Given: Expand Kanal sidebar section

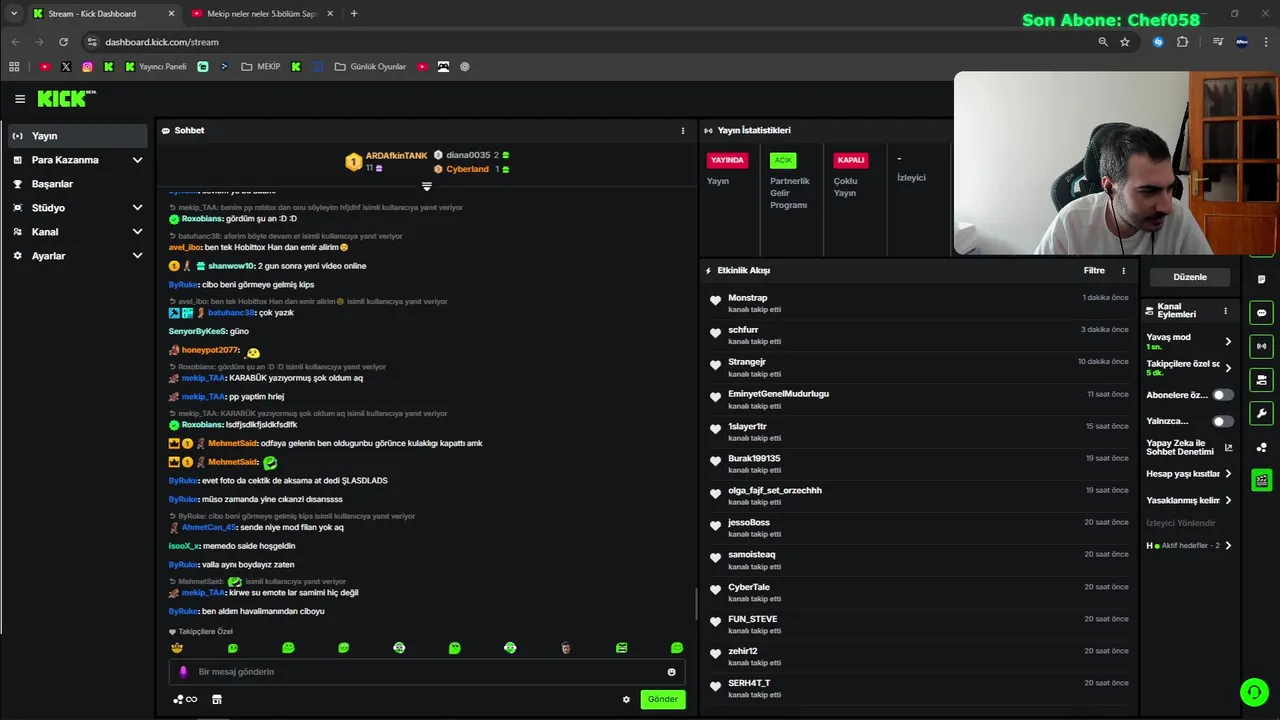Looking at the screenshot, I should coord(78,232).
